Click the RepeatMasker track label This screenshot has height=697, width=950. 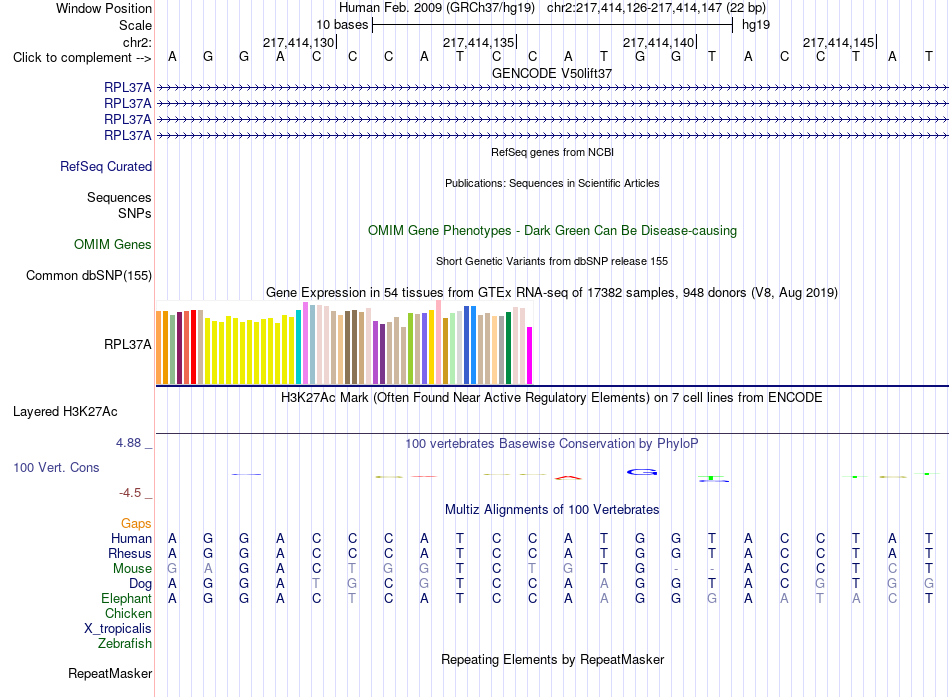click(x=110, y=673)
